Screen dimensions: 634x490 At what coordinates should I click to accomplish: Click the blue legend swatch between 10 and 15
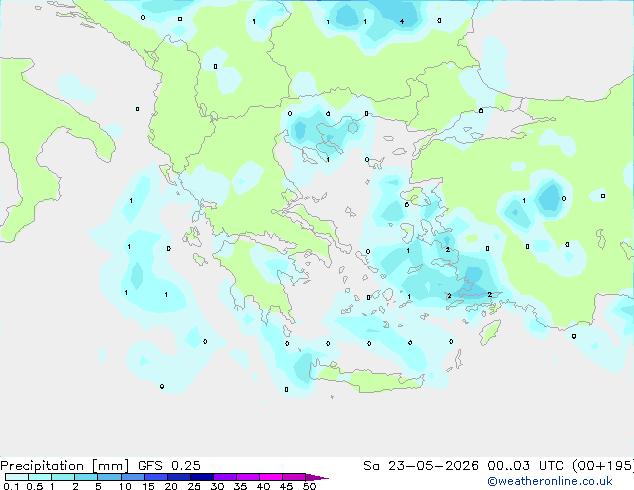[x=133, y=477]
